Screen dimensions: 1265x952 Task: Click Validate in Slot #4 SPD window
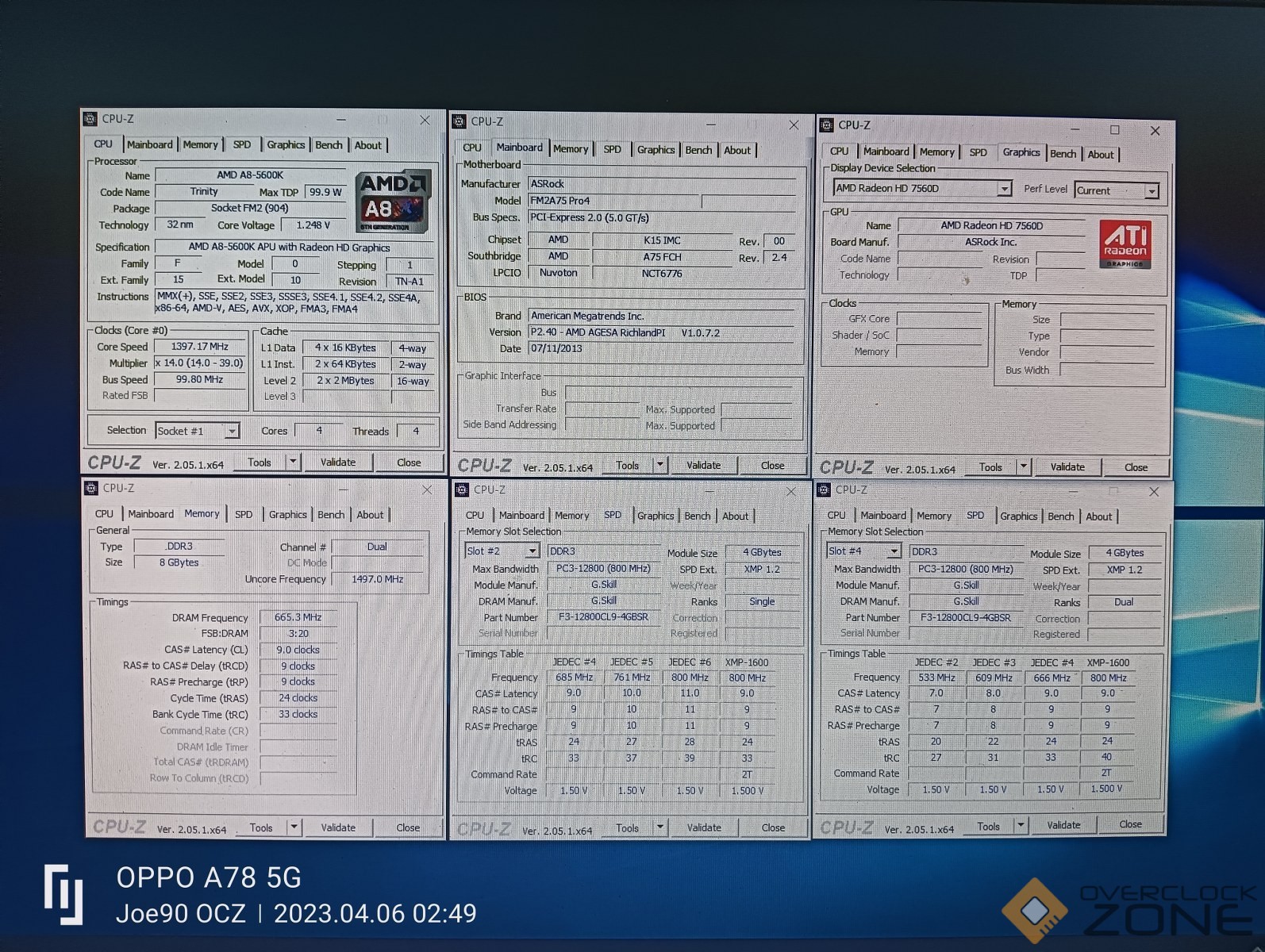(x=1063, y=825)
